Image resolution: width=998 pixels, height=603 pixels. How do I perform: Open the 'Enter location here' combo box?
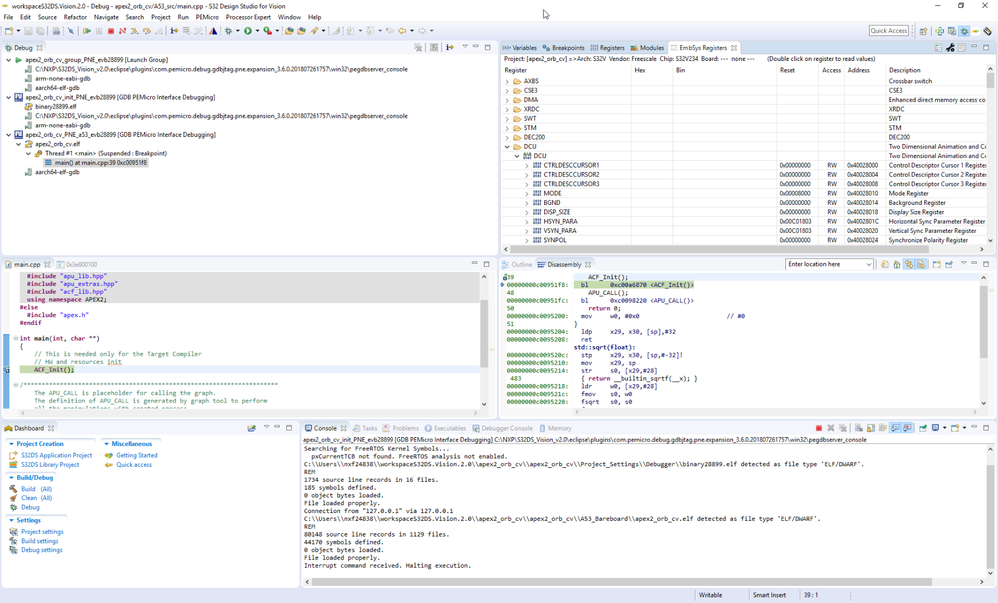[x=869, y=265]
